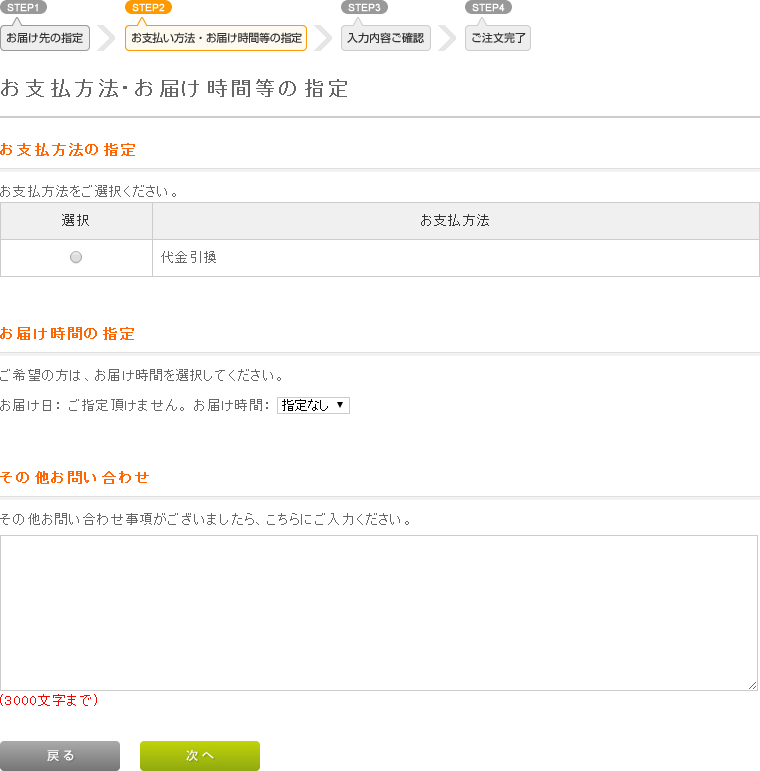Select the 代金引換 payment radio button
The height and width of the screenshot is (771, 760).
point(76,257)
